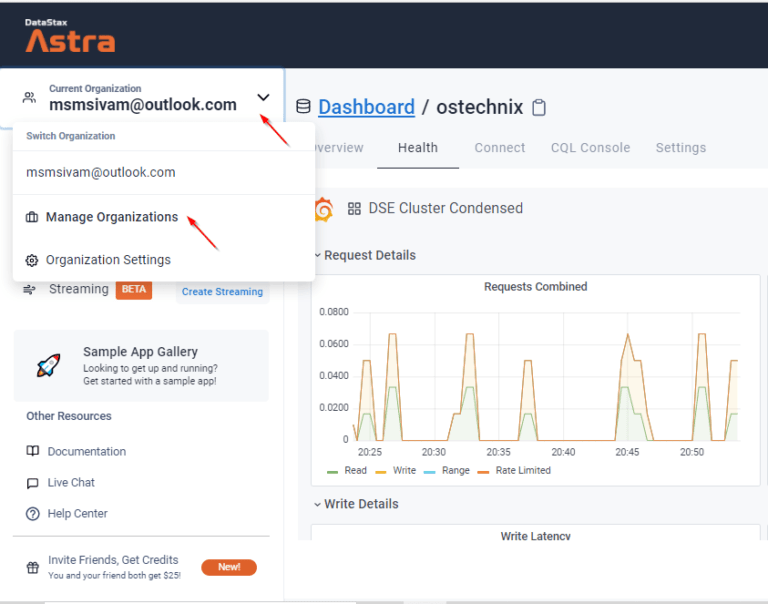Click the rocket Sample App Gallery icon
Viewport: 768px width, 604px height.
[48, 366]
